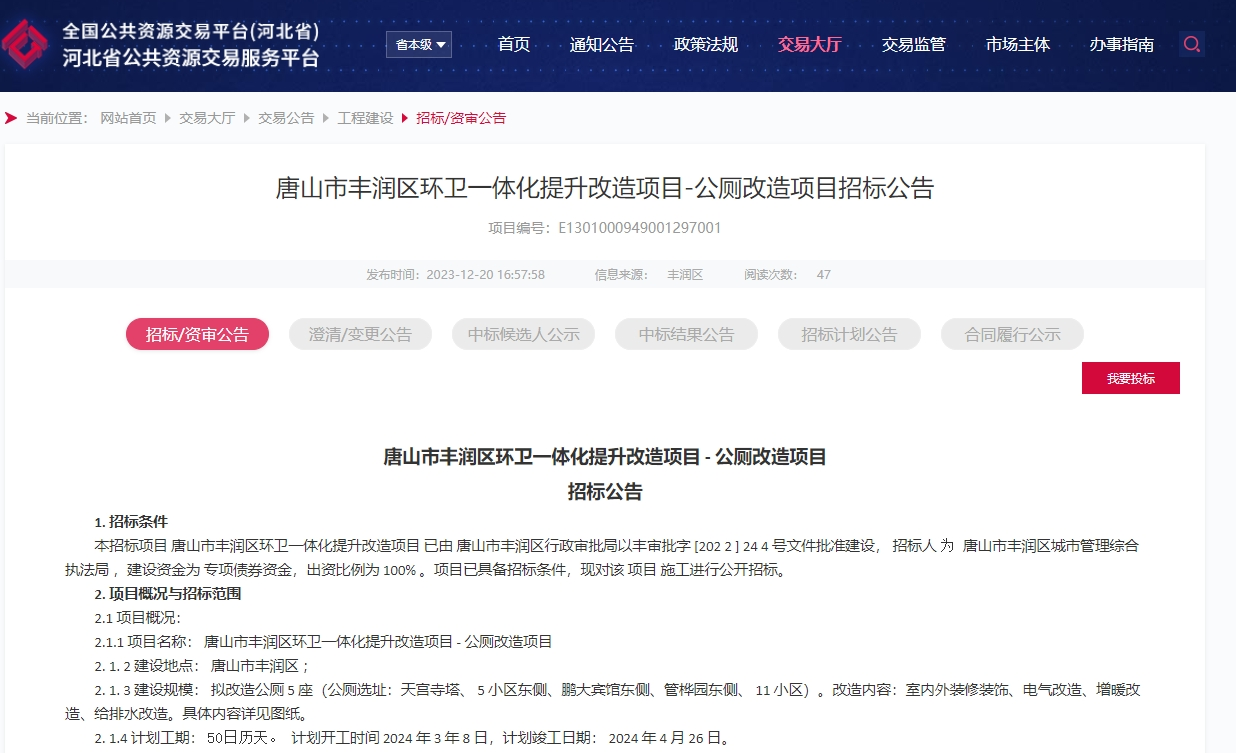Screen dimensions: 1236x753
Task: Navigate to 市场主体 section
Action: (1018, 44)
